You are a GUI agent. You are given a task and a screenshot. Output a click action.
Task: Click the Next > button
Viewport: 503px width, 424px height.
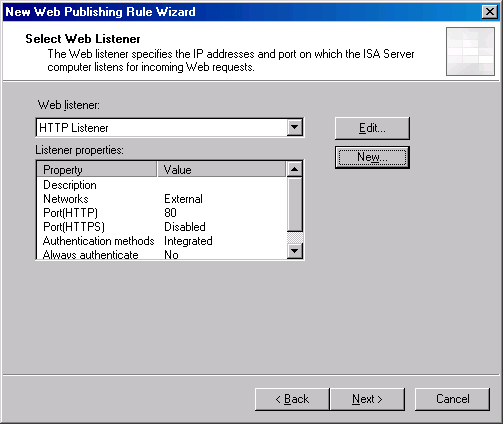coord(367,399)
